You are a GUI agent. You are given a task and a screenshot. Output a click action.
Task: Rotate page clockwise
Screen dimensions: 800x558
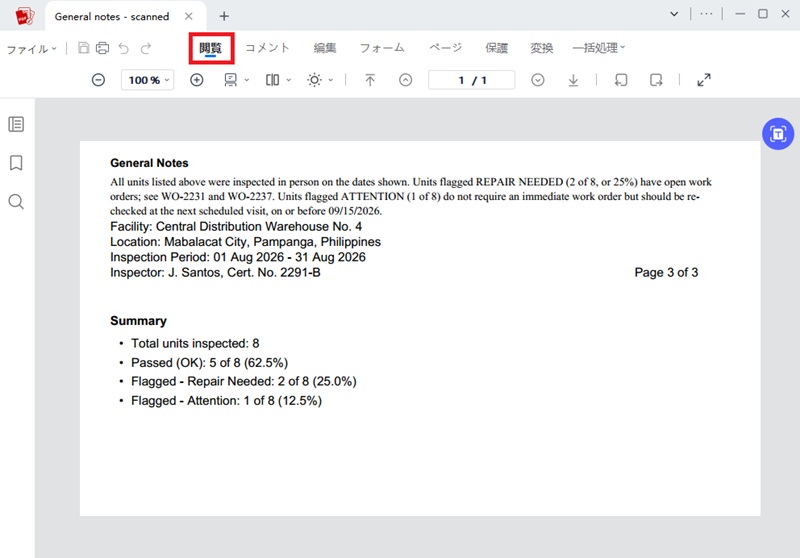pos(656,80)
